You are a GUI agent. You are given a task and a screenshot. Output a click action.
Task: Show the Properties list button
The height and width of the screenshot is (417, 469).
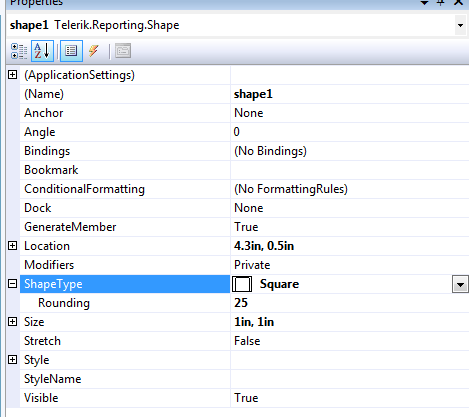(71, 51)
